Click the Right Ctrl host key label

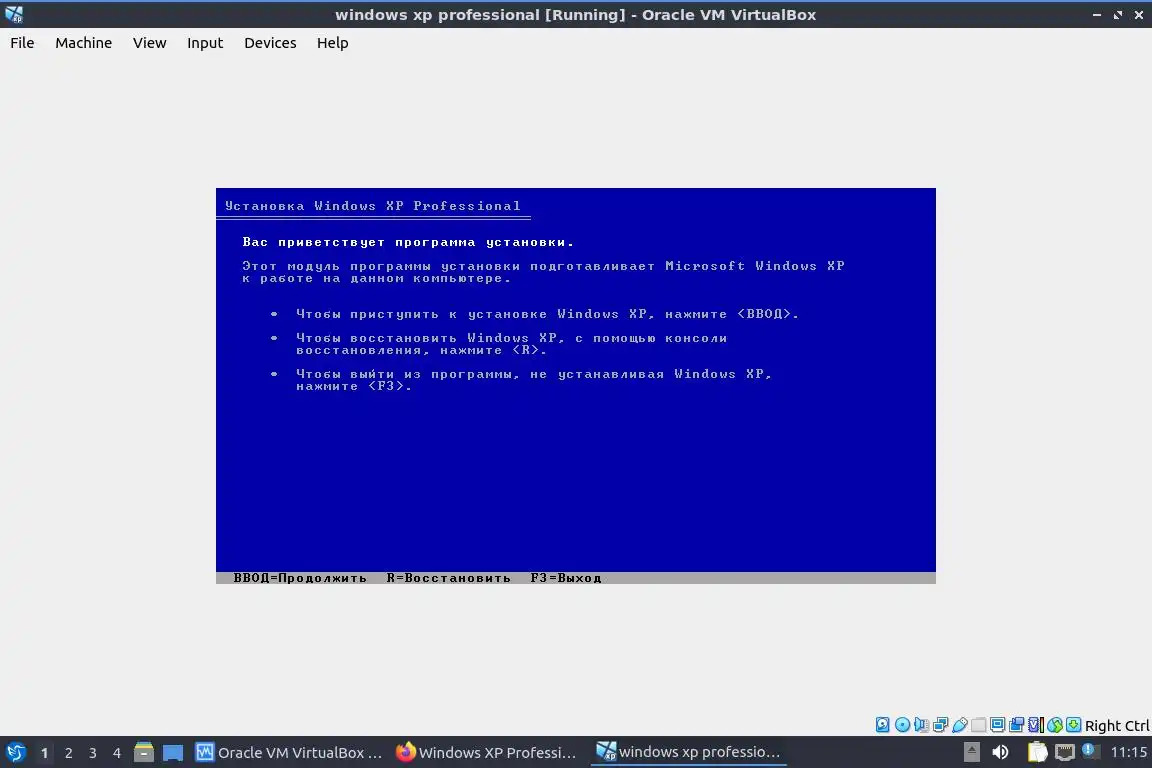[x=1117, y=725]
